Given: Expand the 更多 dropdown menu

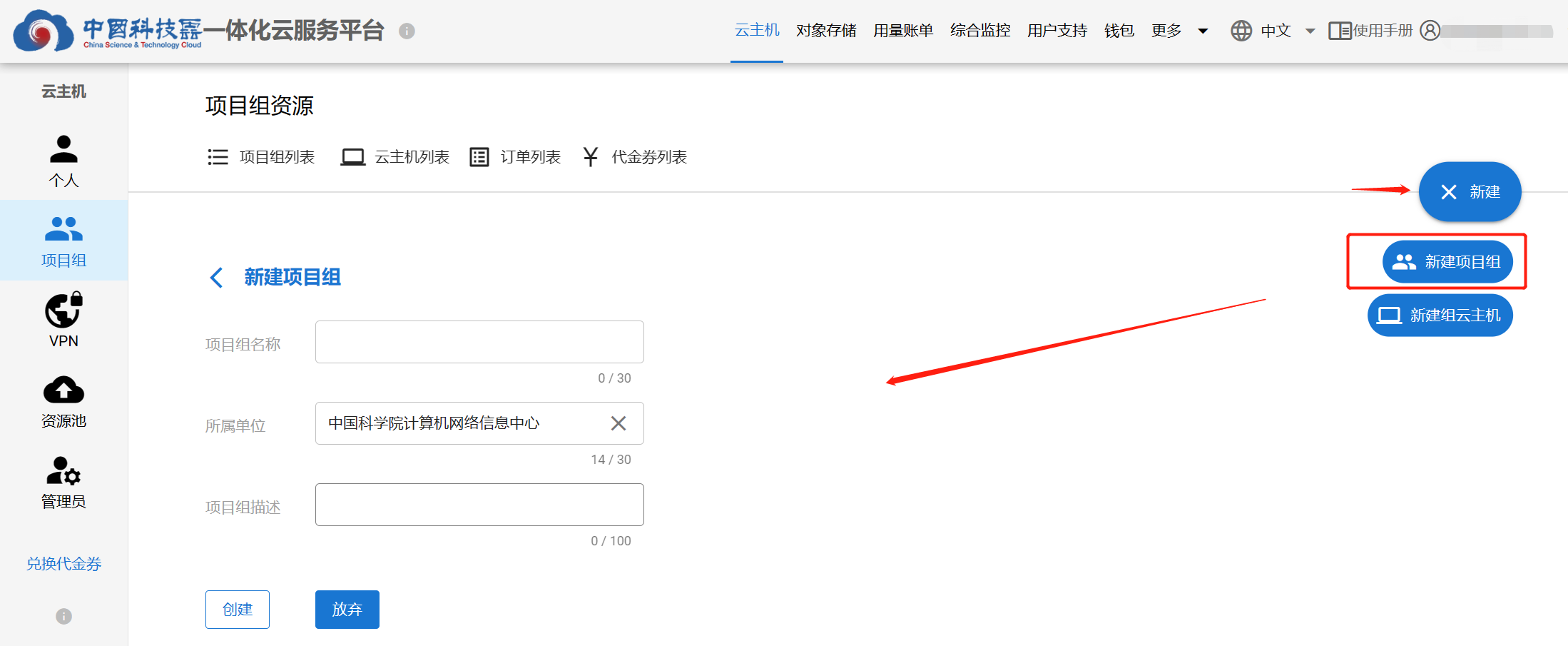Looking at the screenshot, I should 1179,31.
